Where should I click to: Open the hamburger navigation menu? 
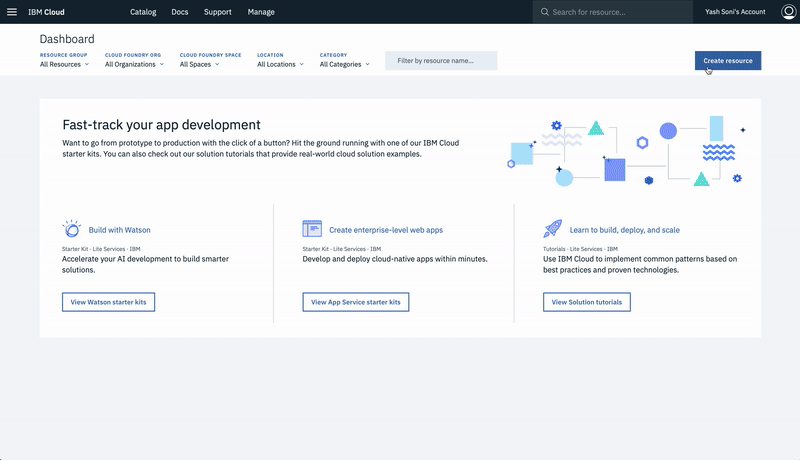tap(12, 12)
